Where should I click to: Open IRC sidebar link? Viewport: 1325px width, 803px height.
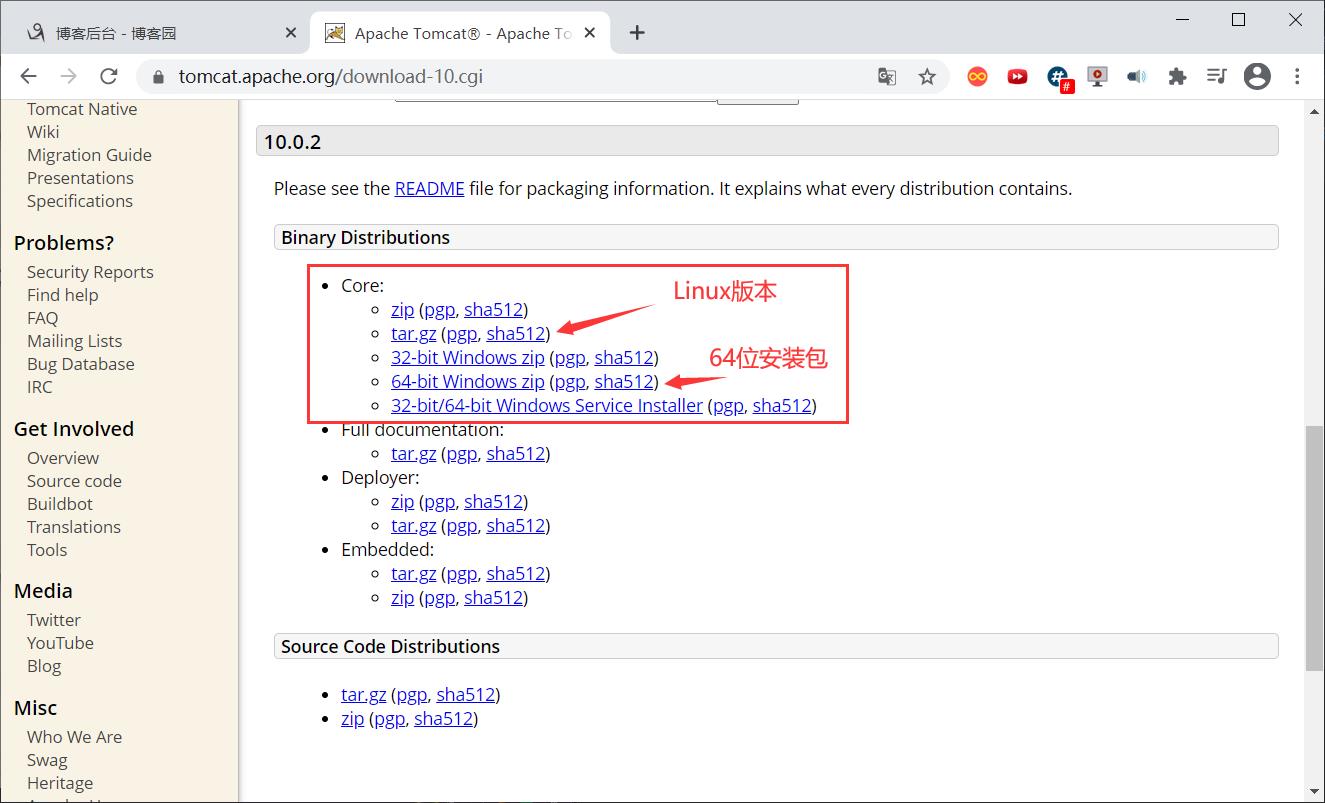pos(40,387)
